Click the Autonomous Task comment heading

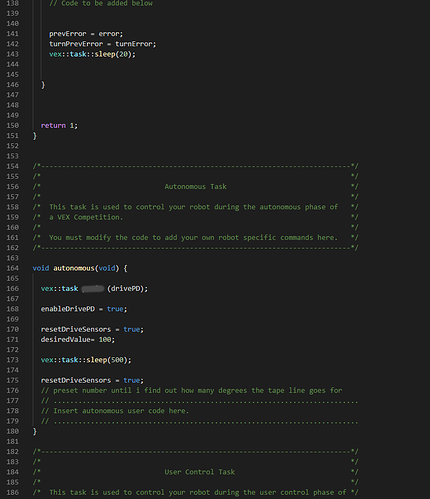coord(195,187)
